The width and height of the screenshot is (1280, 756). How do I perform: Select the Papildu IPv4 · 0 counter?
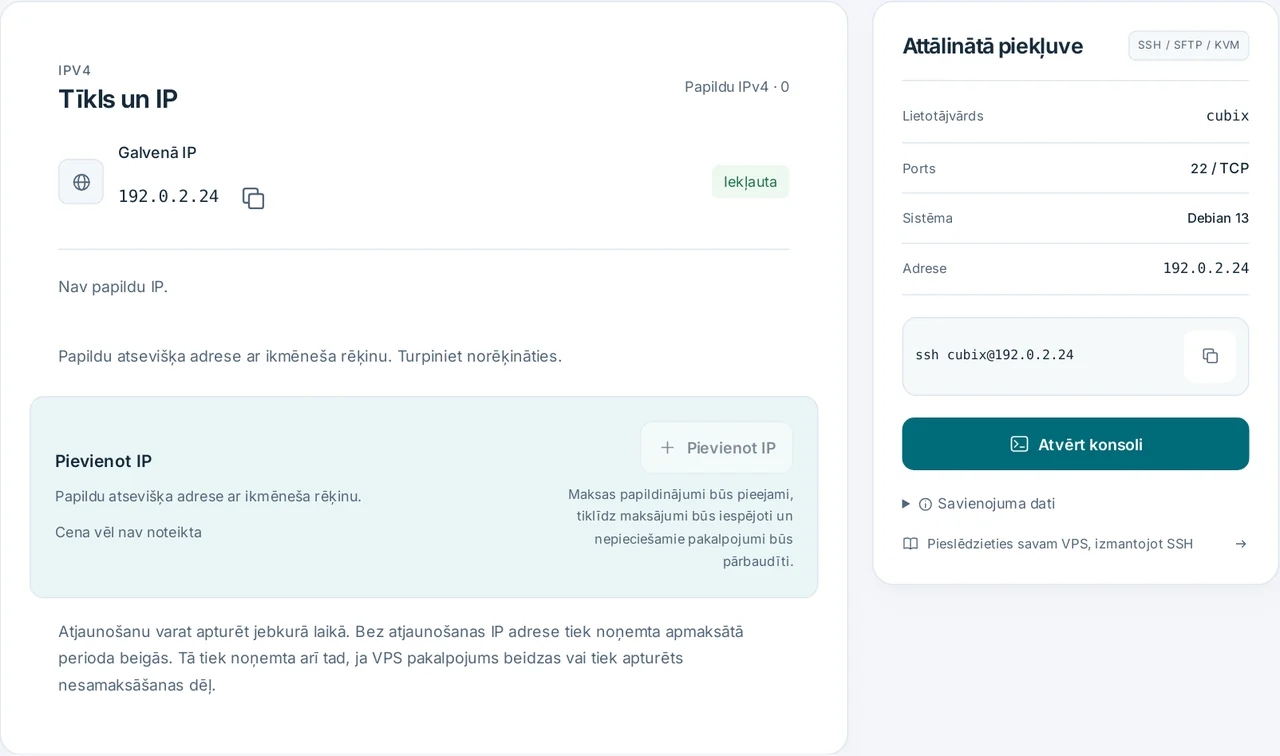click(x=737, y=87)
